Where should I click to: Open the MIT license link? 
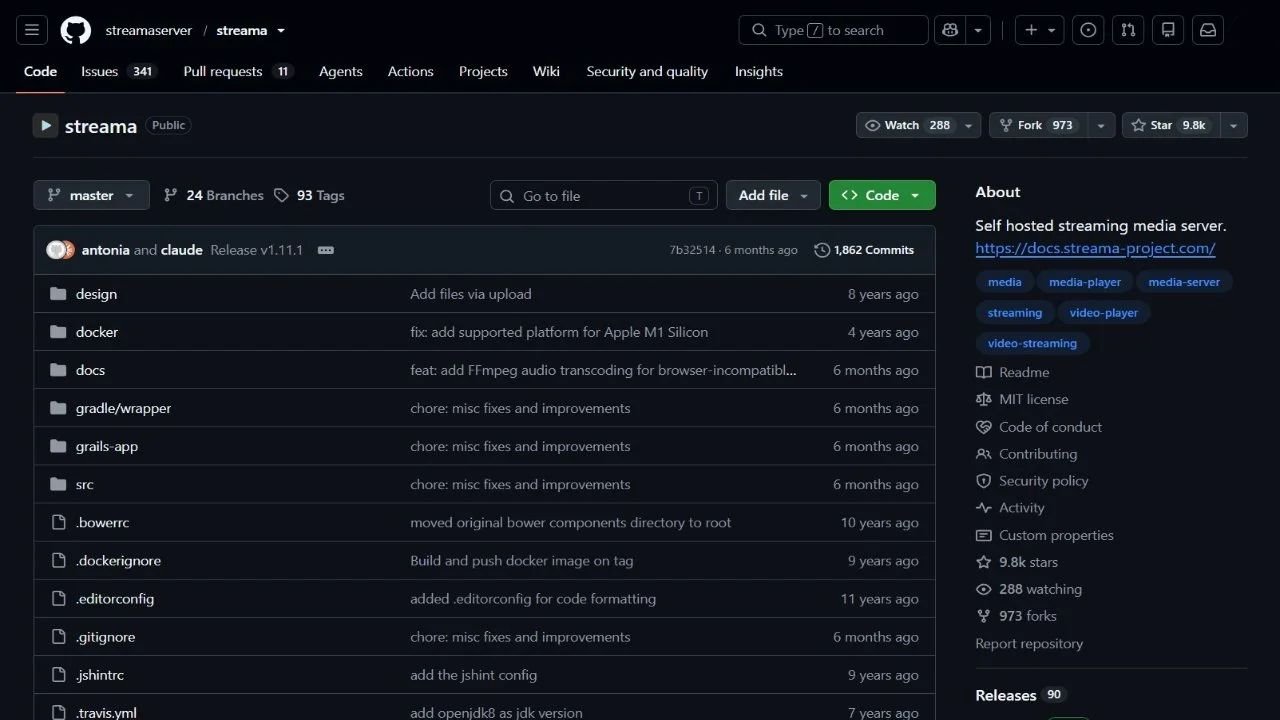pos(1033,399)
